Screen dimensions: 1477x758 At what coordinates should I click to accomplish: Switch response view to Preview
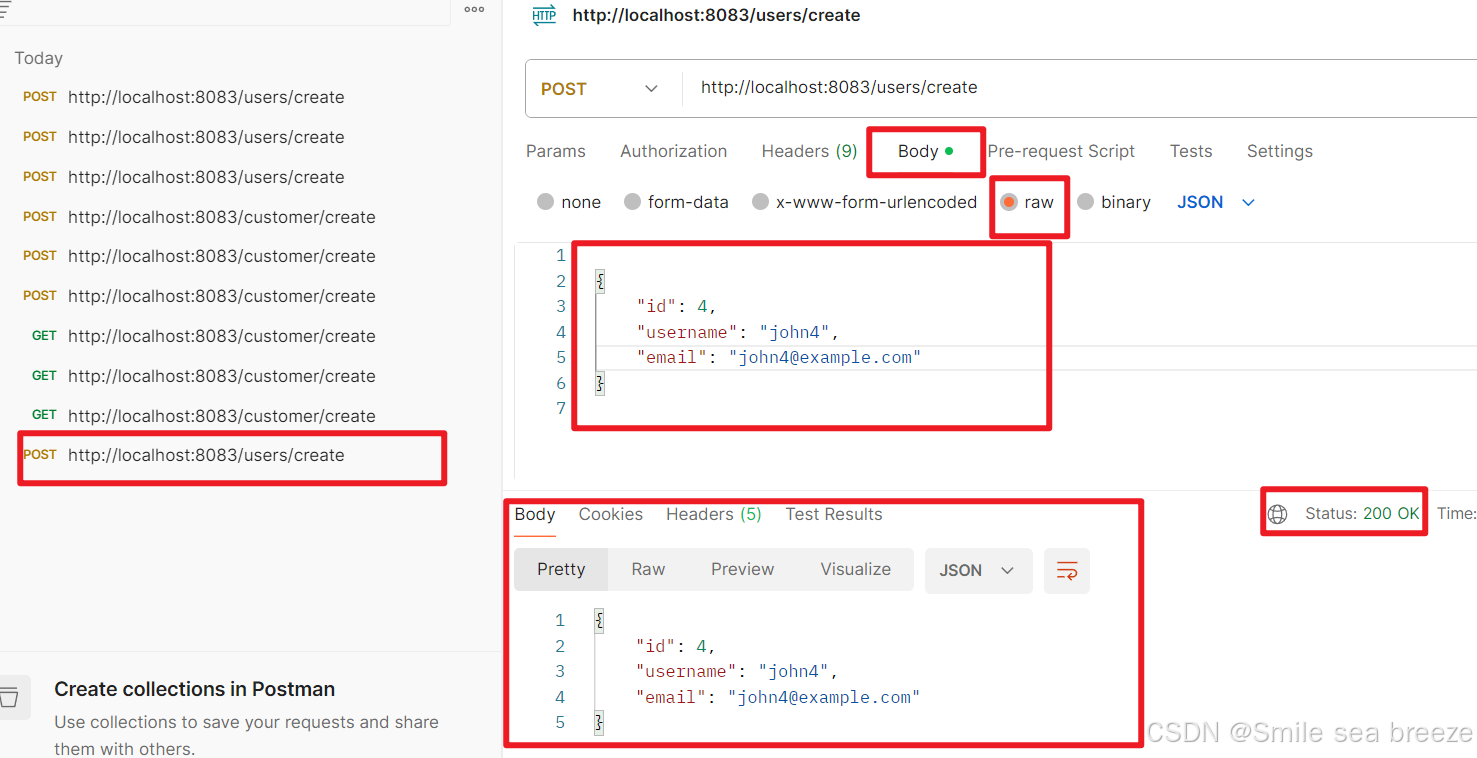743,569
